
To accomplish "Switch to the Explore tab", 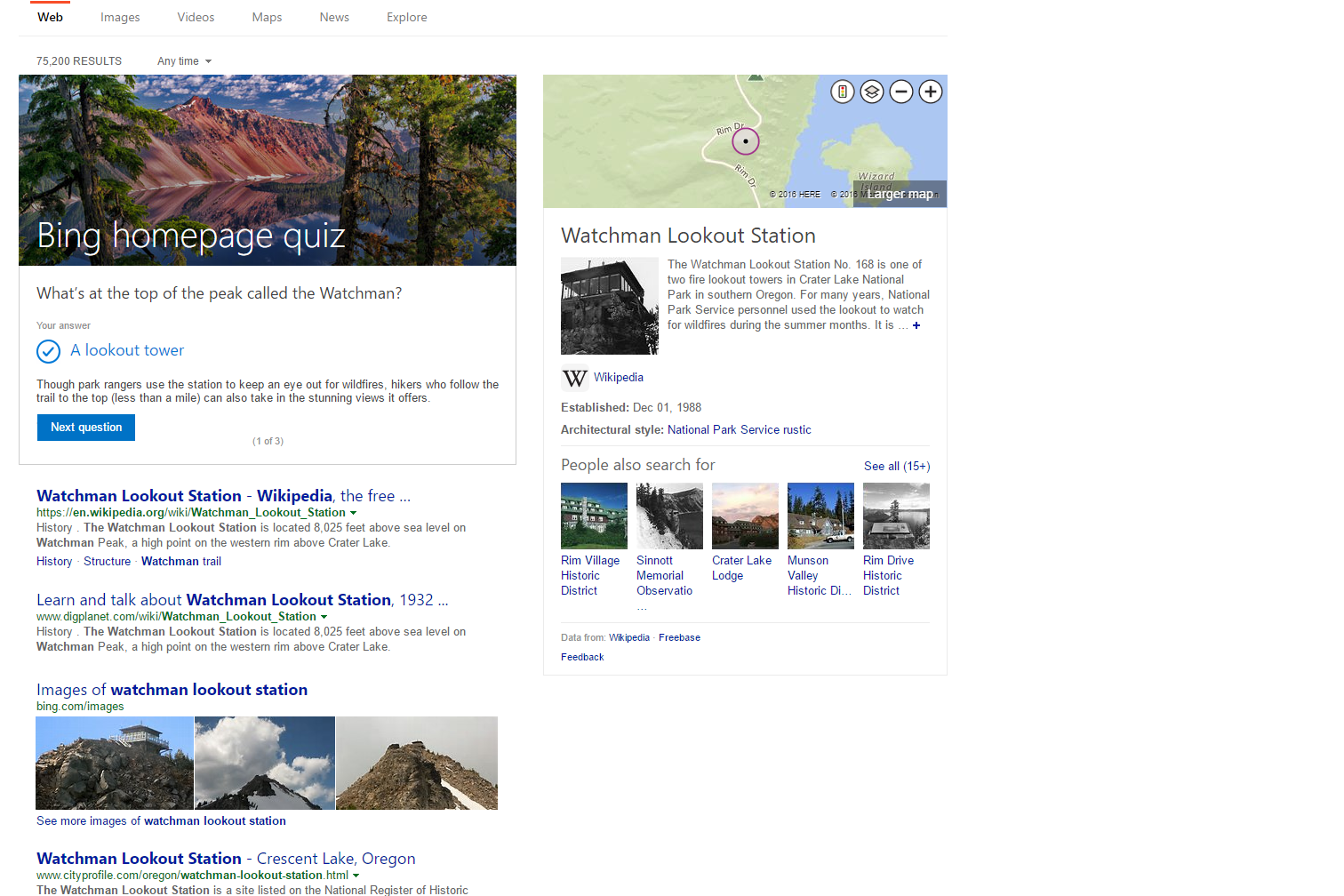I will pyautogui.click(x=407, y=17).
